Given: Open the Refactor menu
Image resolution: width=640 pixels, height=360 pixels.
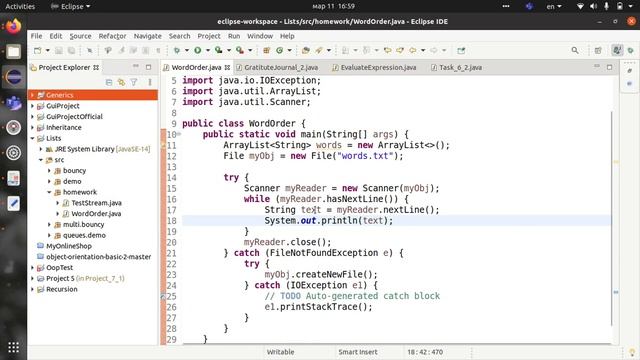Looking at the screenshot, I should (112, 36).
